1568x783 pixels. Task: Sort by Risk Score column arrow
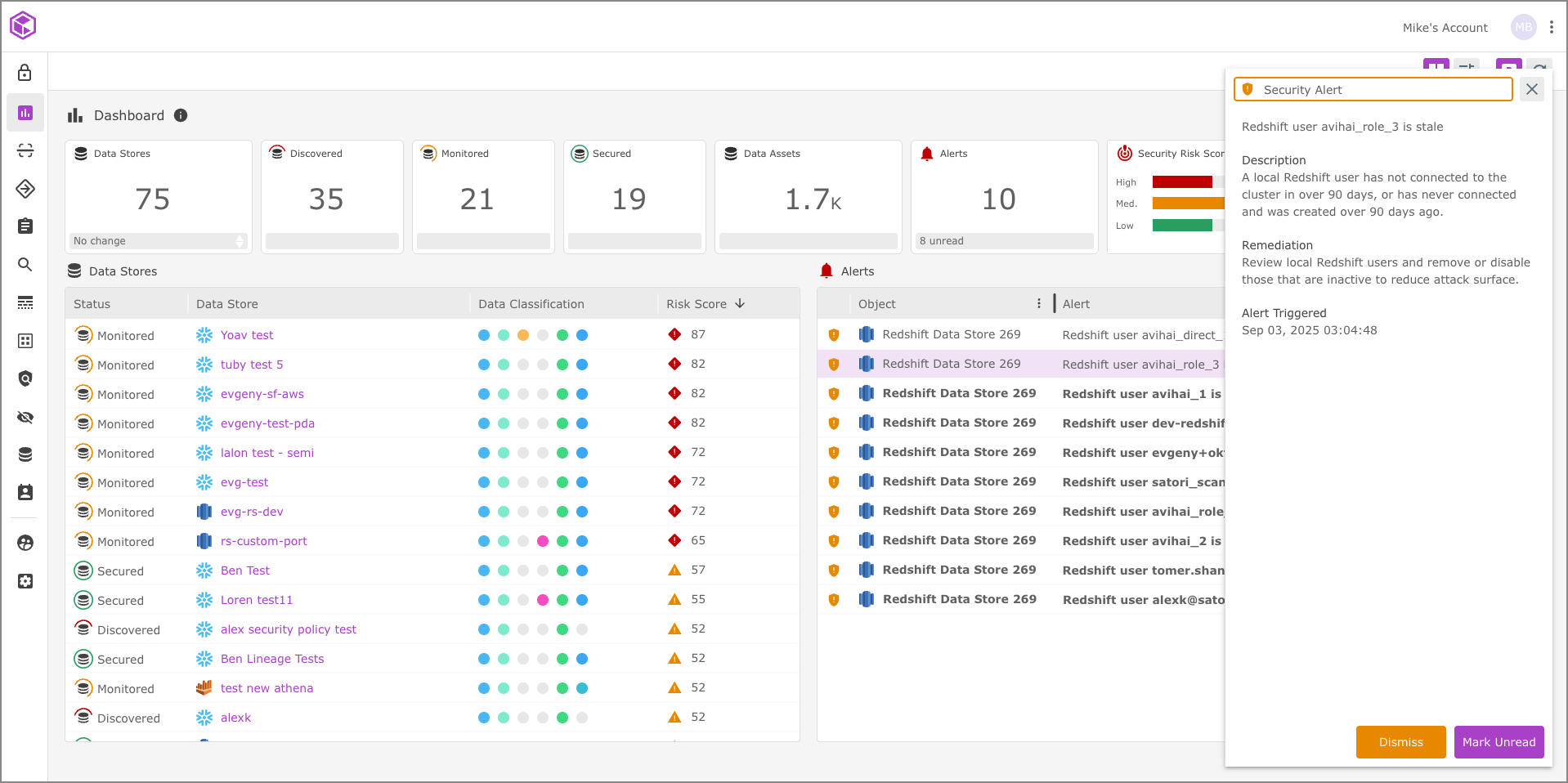(740, 303)
